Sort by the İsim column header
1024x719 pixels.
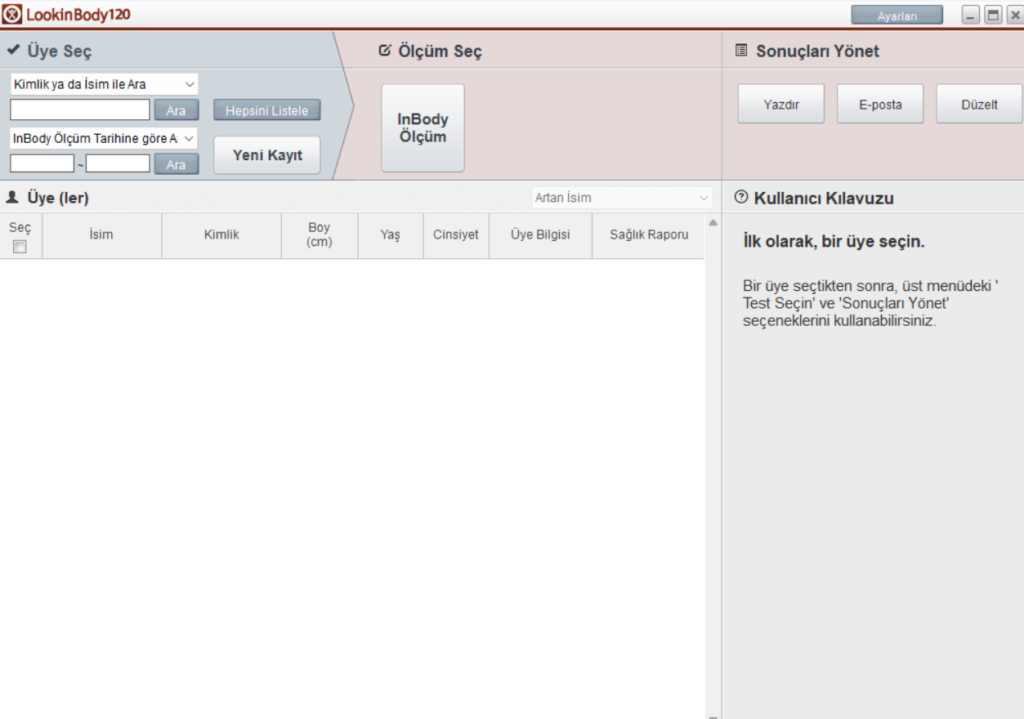pos(101,235)
